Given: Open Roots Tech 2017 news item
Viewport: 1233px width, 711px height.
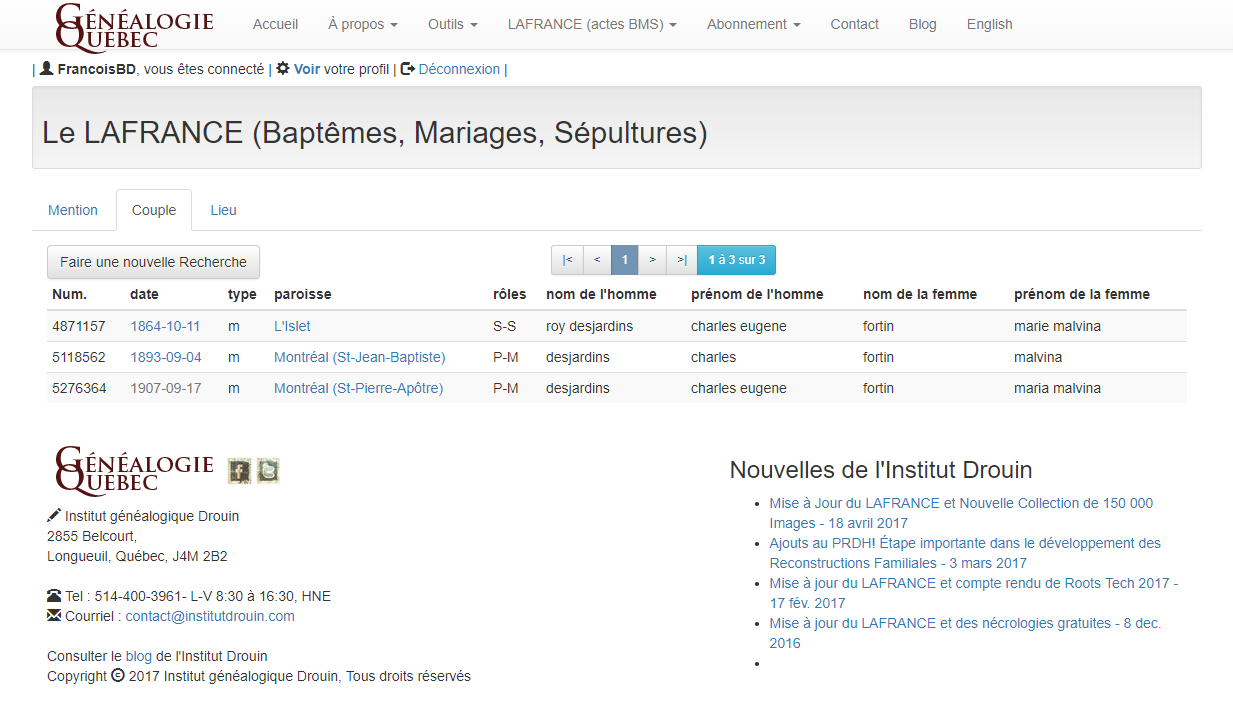Looking at the screenshot, I should pos(974,593).
